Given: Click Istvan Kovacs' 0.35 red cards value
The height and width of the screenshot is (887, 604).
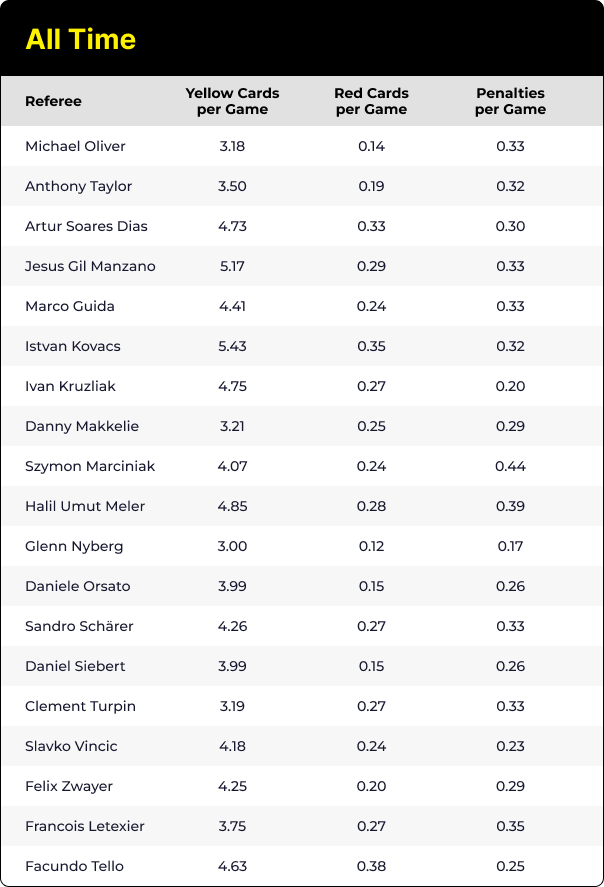Looking at the screenshot, I should pos(372,346).
